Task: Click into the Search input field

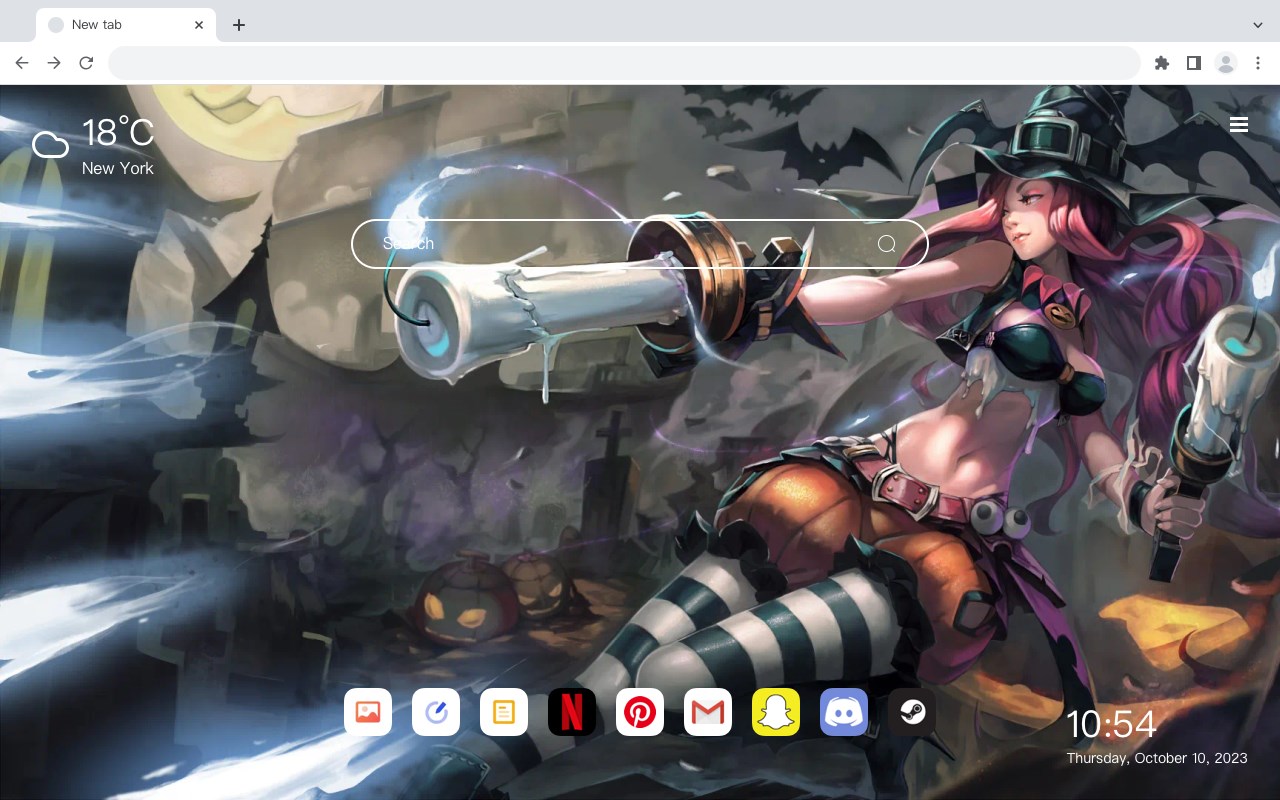Action: pyautogui.click(x=640, y=244)
